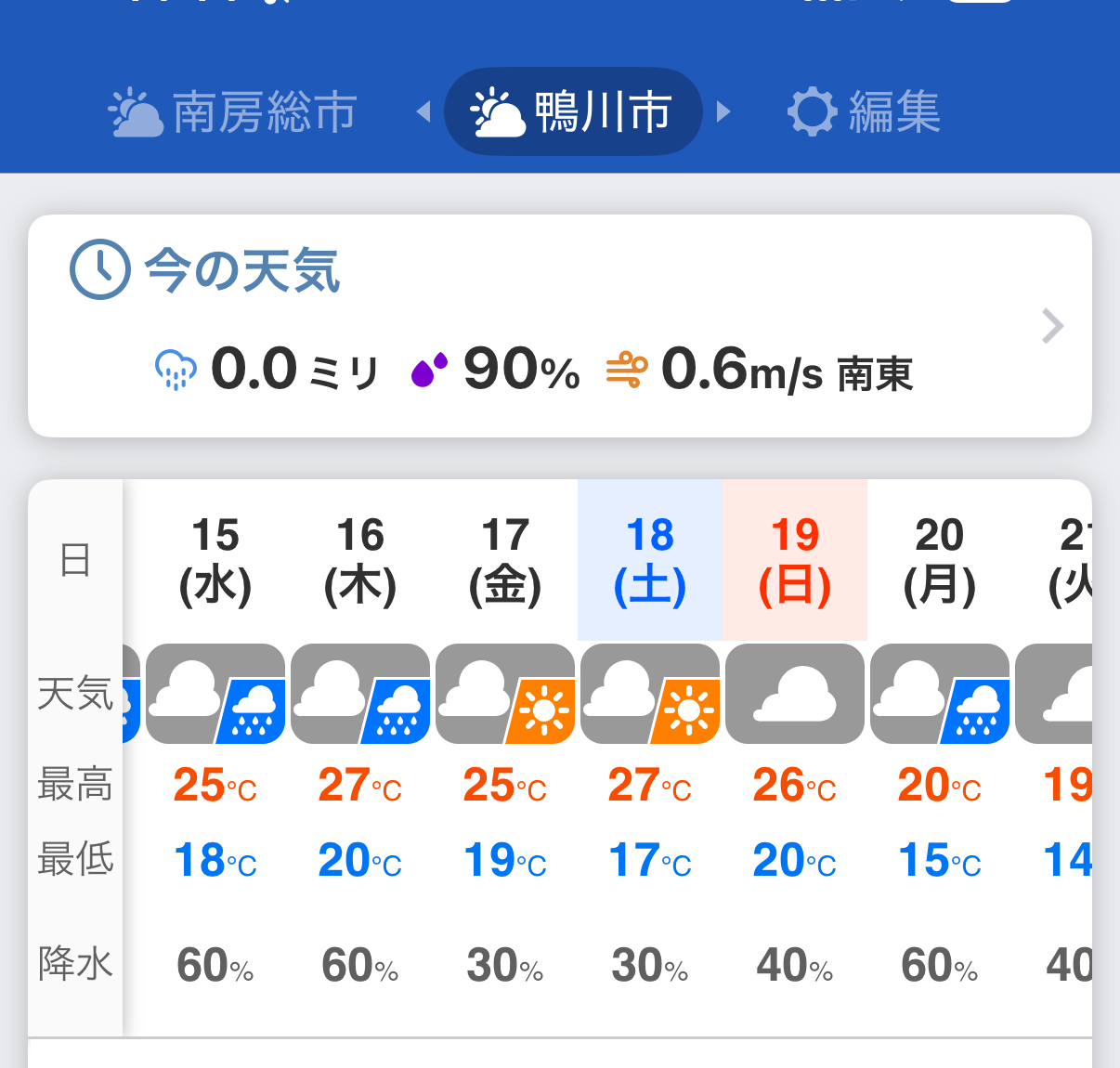Screen dimensions: 1120x1068
Task: Tap the purple humidity droplet icon
Action: [429, 370]
